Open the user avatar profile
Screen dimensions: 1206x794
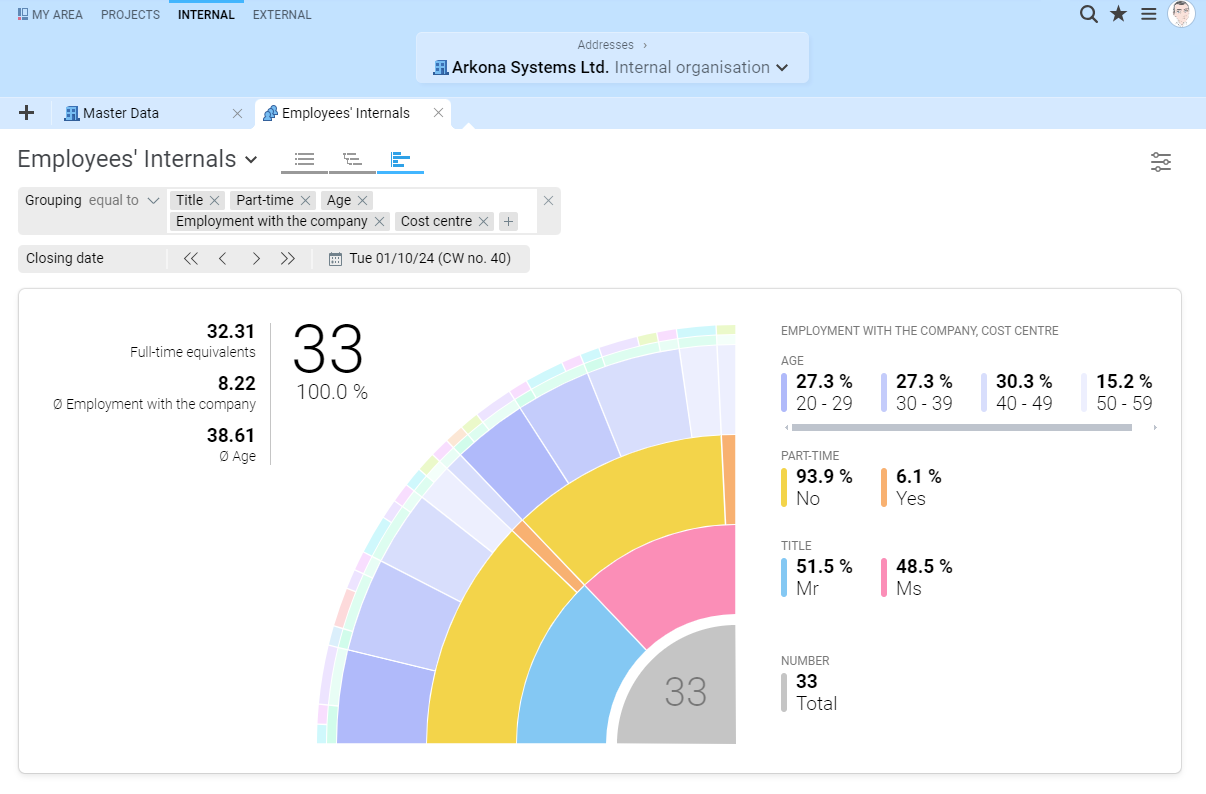[1181, 14]
